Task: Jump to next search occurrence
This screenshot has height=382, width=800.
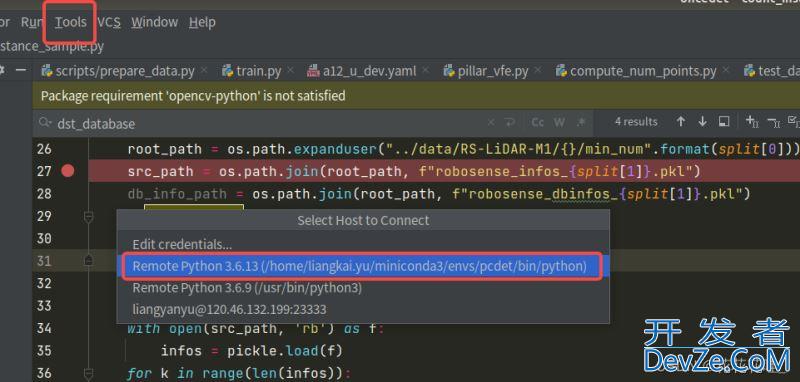Action: [703, 122]
